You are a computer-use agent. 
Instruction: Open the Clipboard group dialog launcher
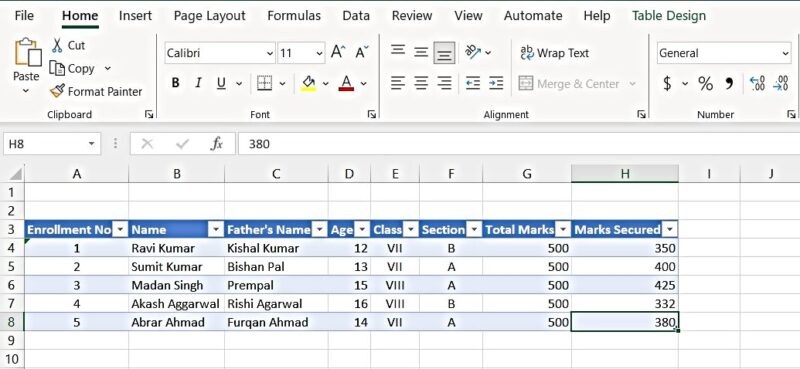pos(149,115)
